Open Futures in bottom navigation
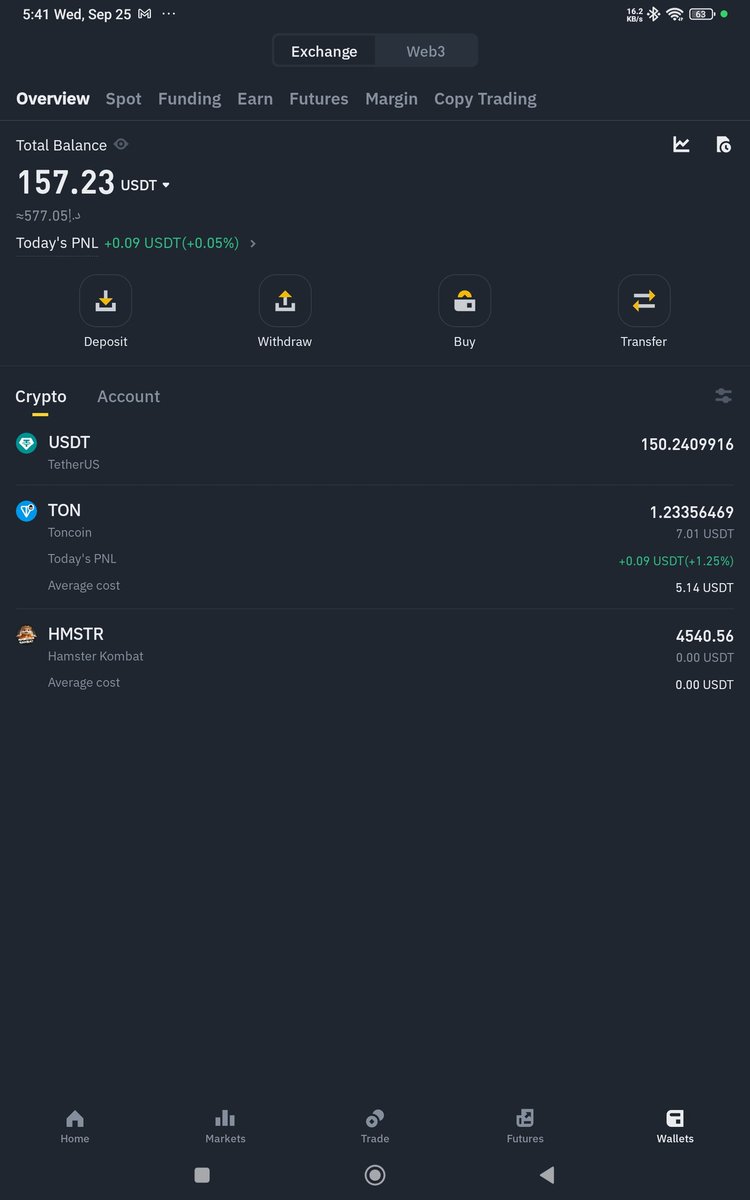The height and width of the screenshot is (1200, 750). click(525, 1126)
